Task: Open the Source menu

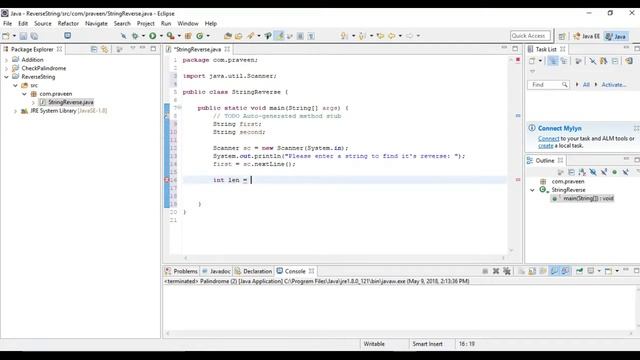Action: click(x=43, y=24)
